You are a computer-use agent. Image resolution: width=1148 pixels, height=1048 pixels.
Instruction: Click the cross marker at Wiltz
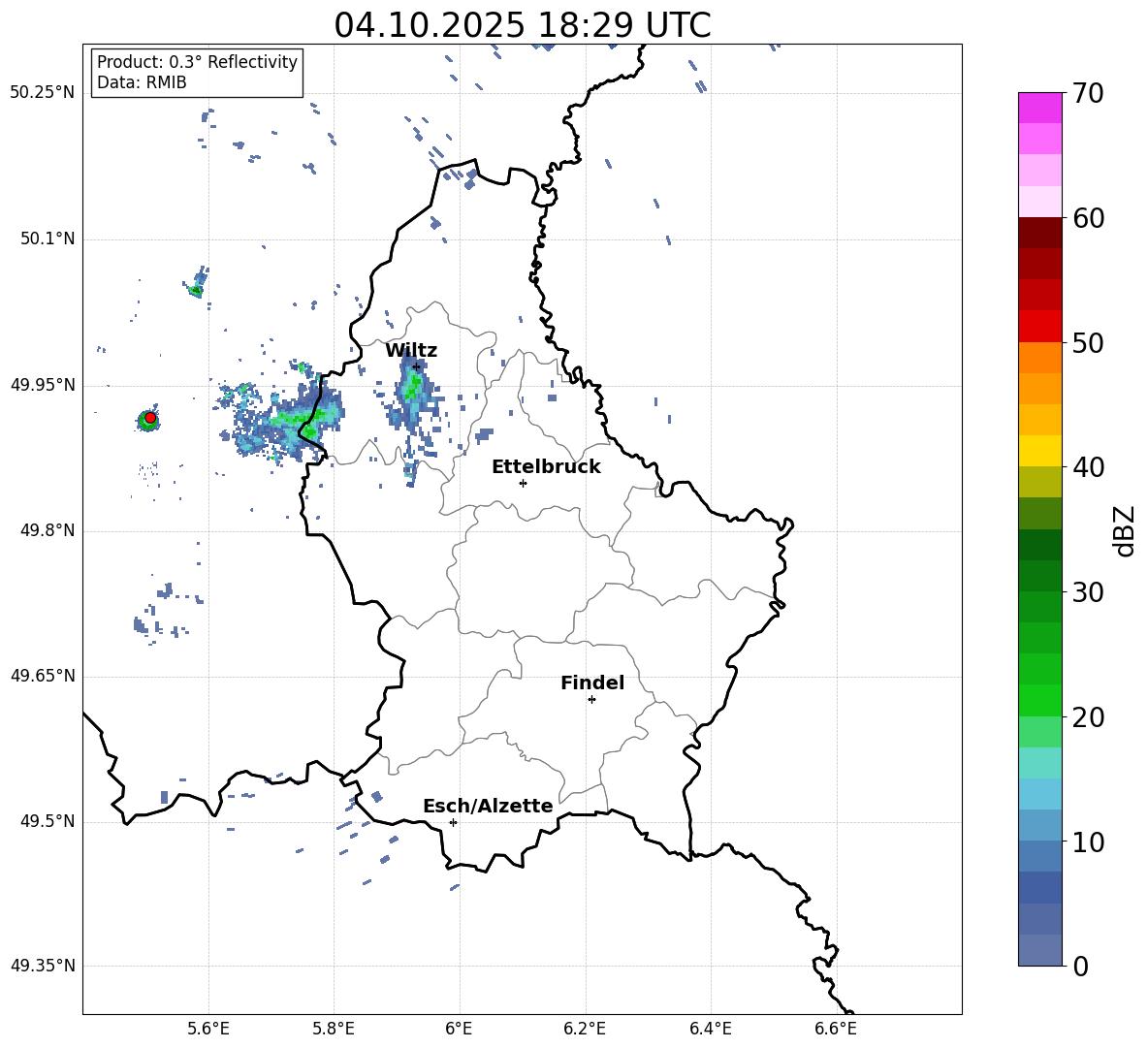coord(417,366)
